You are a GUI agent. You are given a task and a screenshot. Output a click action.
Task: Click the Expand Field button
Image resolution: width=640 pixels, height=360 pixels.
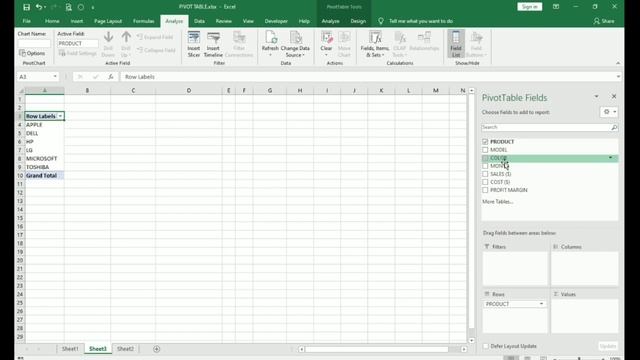155,37
